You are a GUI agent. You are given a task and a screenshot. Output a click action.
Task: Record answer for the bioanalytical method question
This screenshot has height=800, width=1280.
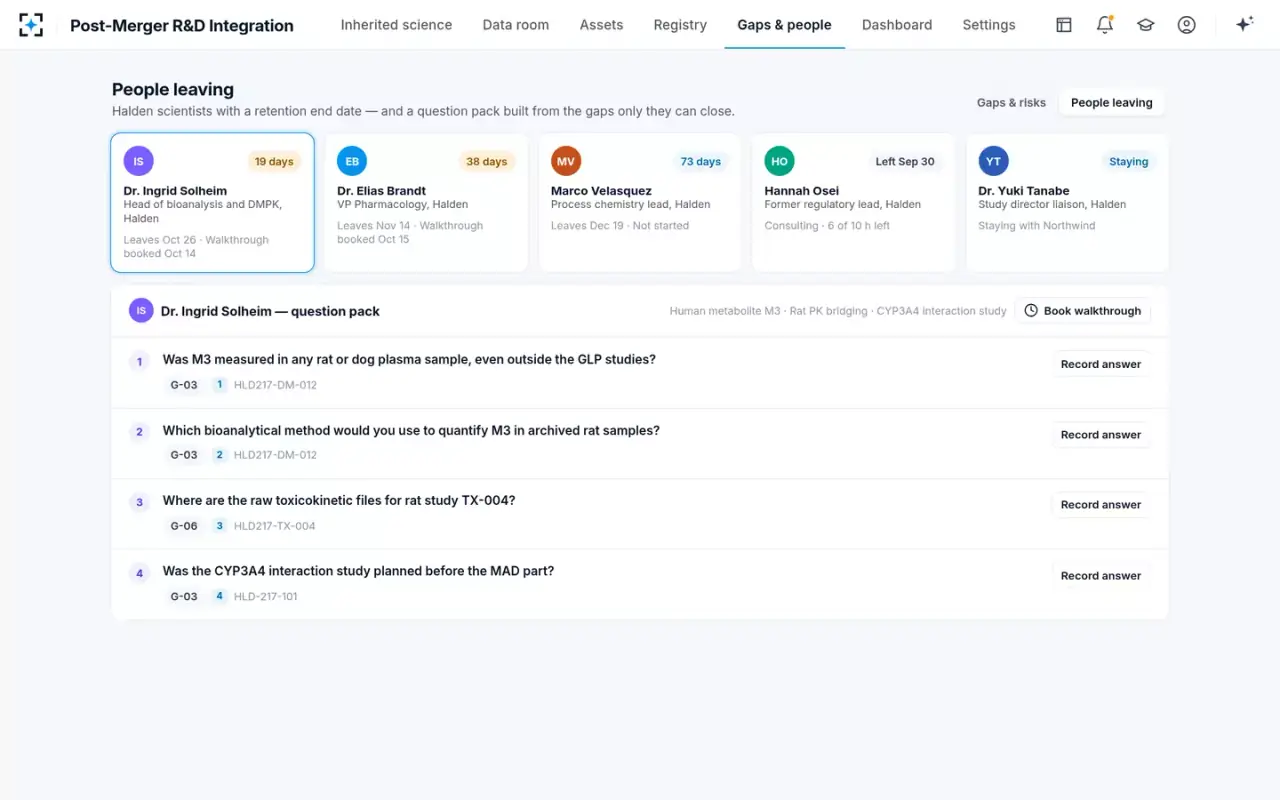[x=1101, y=435]
